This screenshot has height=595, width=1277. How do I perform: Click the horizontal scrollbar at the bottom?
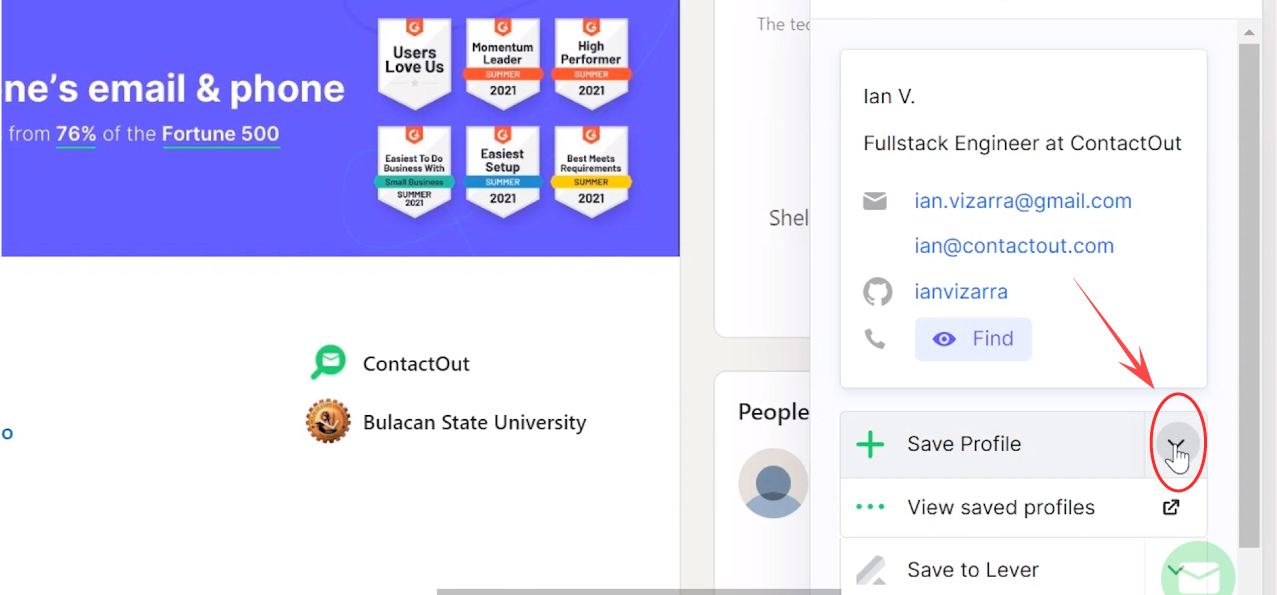(639, 591)
